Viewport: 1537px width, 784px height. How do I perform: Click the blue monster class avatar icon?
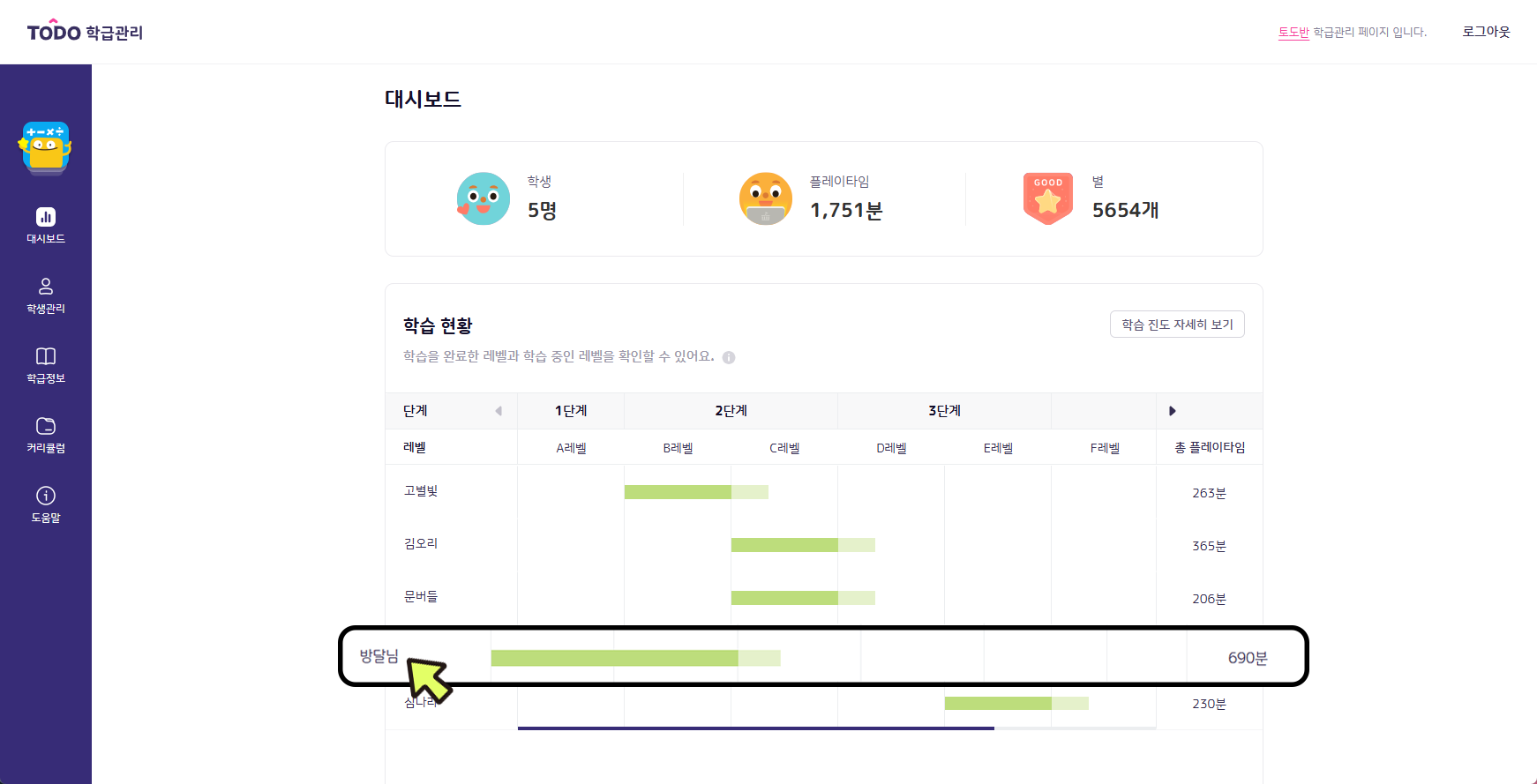[46, 147]
